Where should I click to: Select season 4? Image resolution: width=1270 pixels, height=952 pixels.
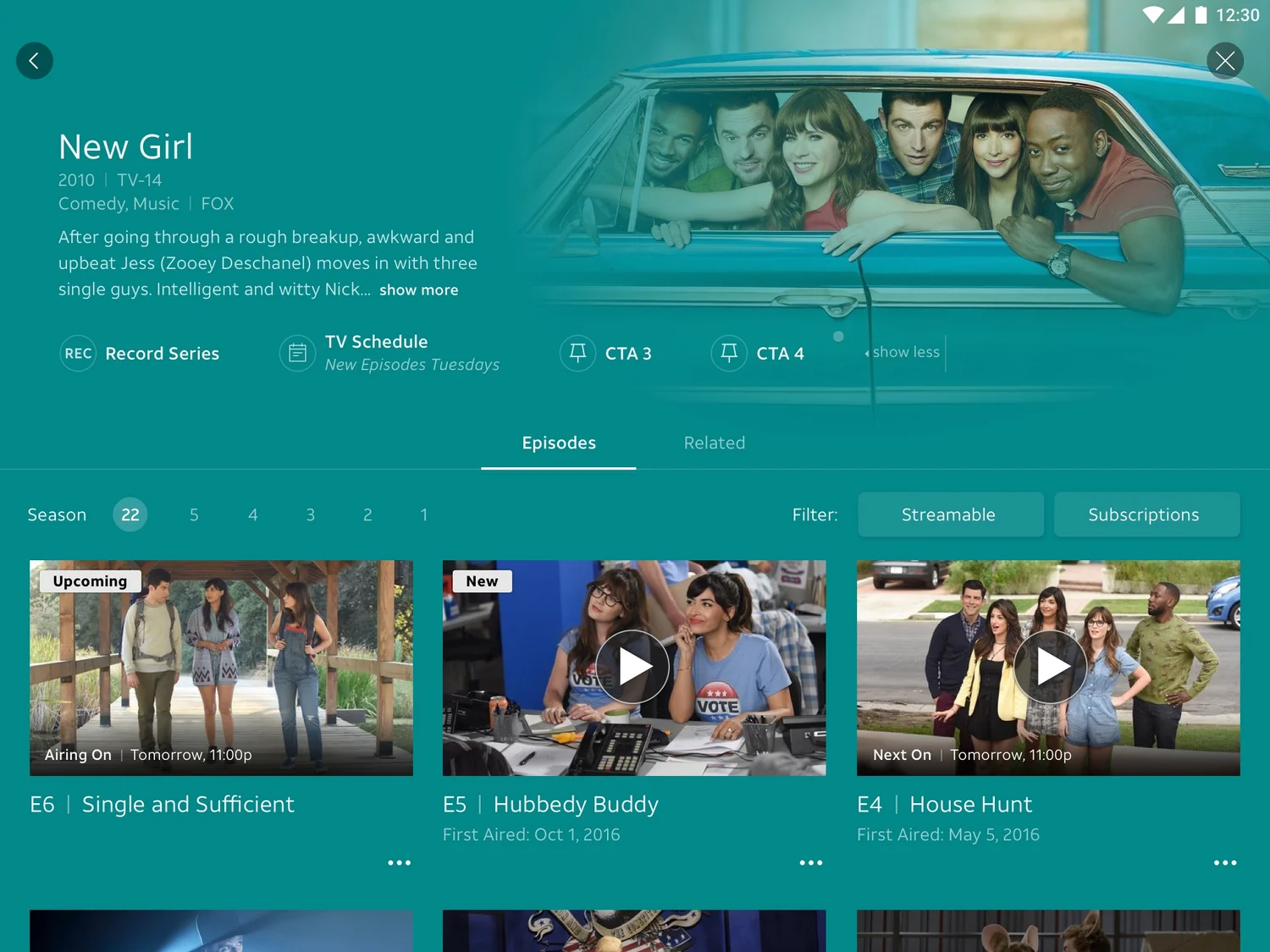pos(252,515)
